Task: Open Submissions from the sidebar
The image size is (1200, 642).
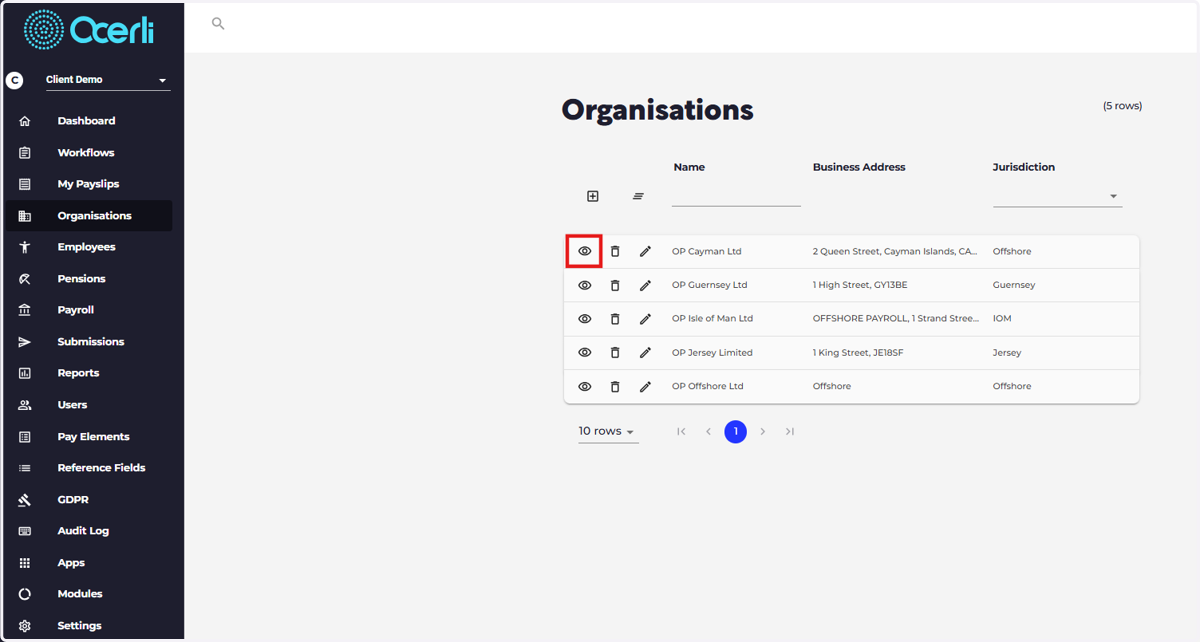Action: pos(91,342)
